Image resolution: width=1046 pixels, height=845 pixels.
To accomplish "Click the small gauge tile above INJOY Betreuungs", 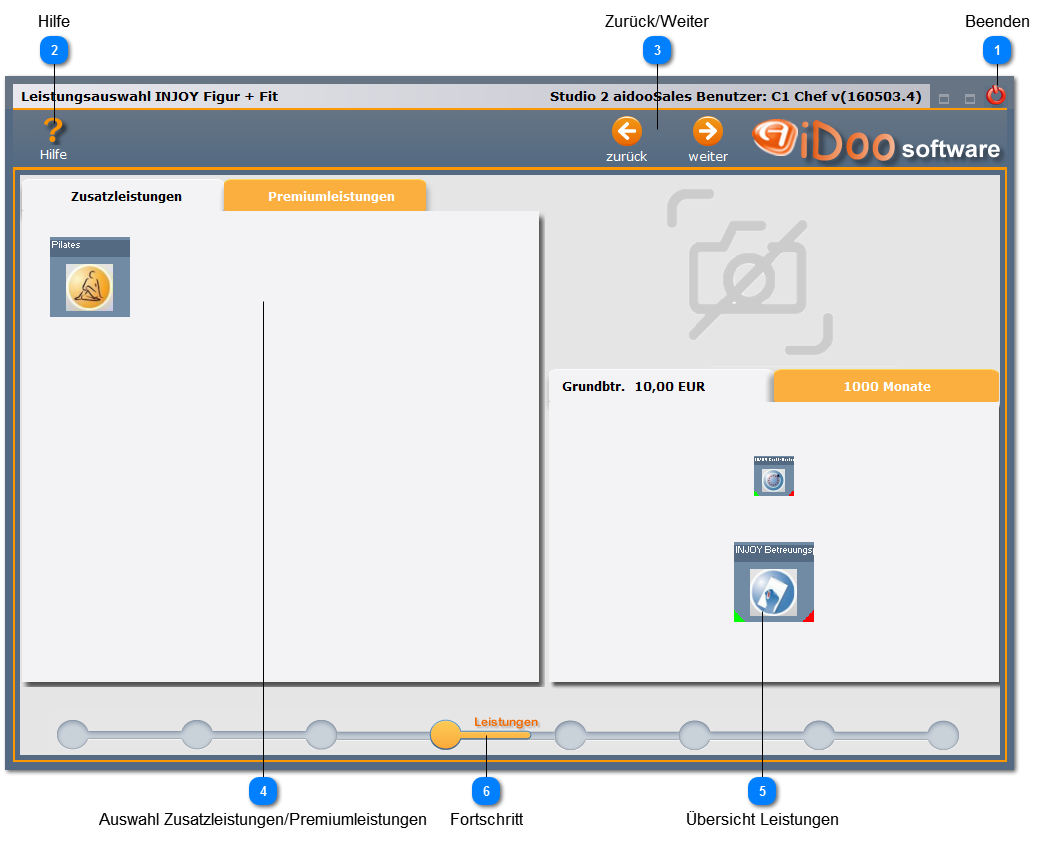I will point(774,476).
